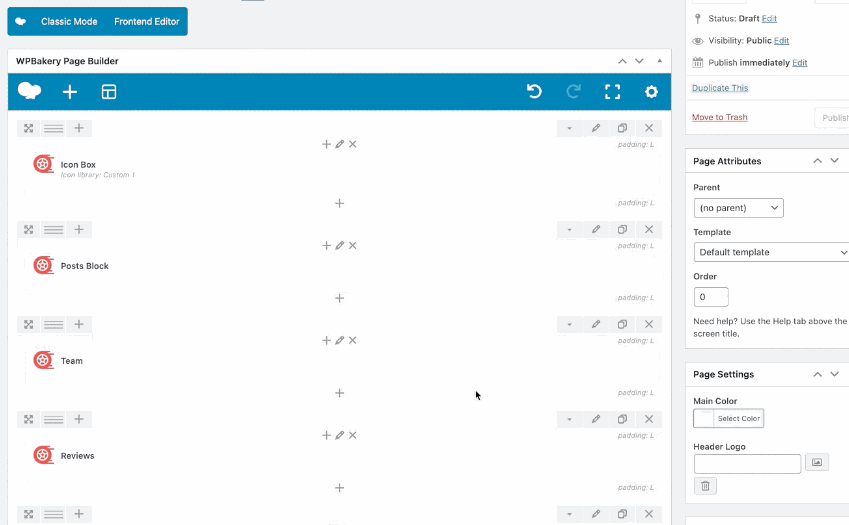Edit Icon Box row with pencil
Image resolution: width=849 pixels, height=525 pixels.
pyautogui.click(x=596, y=128)
